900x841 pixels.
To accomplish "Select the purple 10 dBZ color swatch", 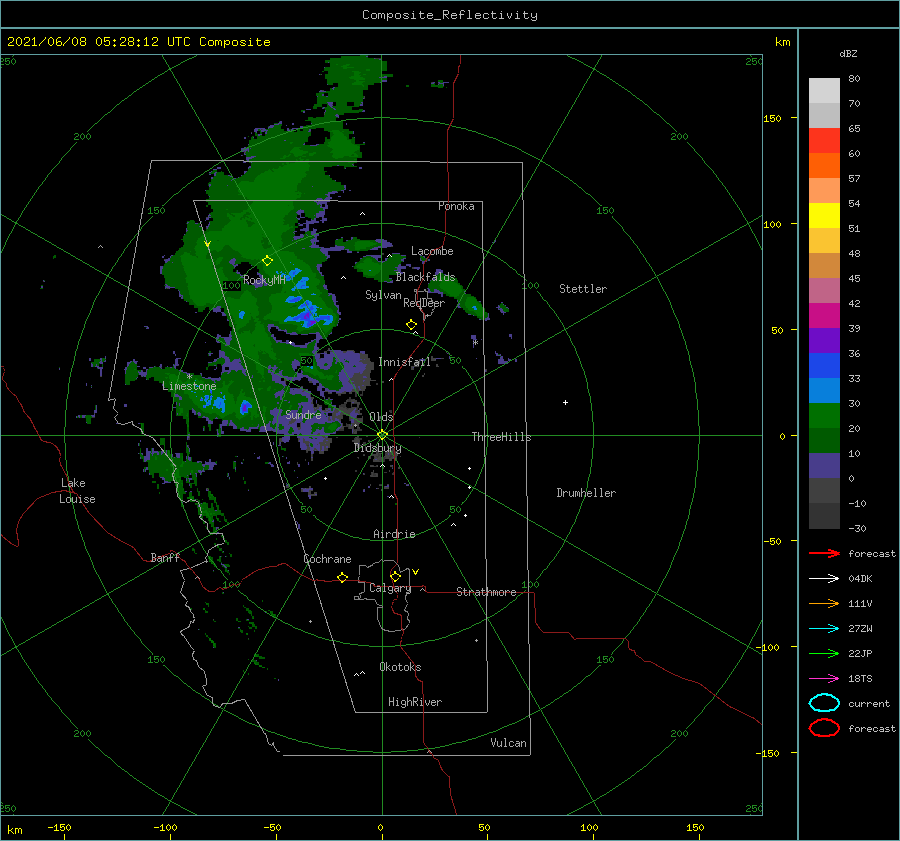I will (824, 465).
